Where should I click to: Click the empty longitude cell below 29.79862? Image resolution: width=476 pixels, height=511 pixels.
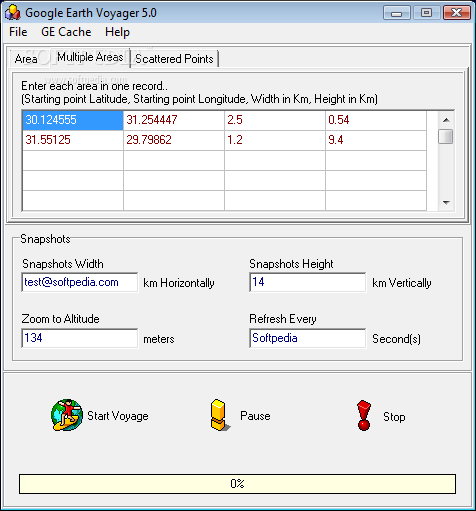pyautogui.click(x=174, y=160)
